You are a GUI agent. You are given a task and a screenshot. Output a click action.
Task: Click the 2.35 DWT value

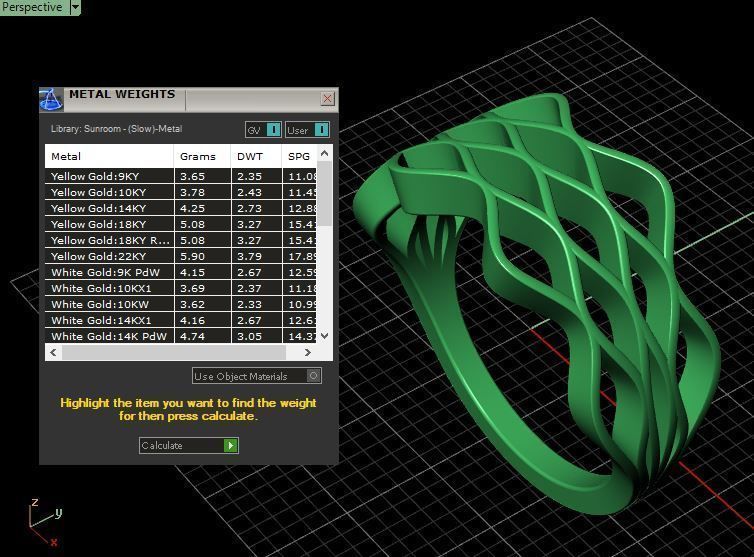click(x=250, y=177)
